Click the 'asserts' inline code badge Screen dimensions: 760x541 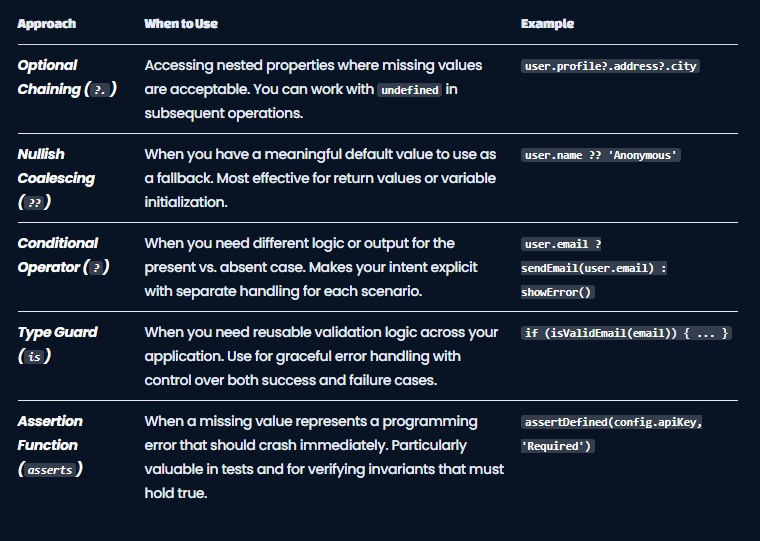click(x=50, y=470)
